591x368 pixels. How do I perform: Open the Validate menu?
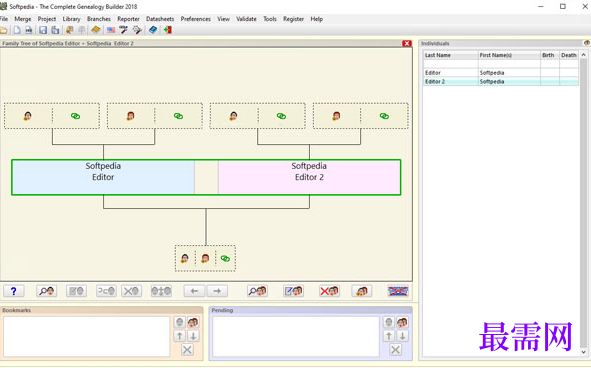click(247, 19)
